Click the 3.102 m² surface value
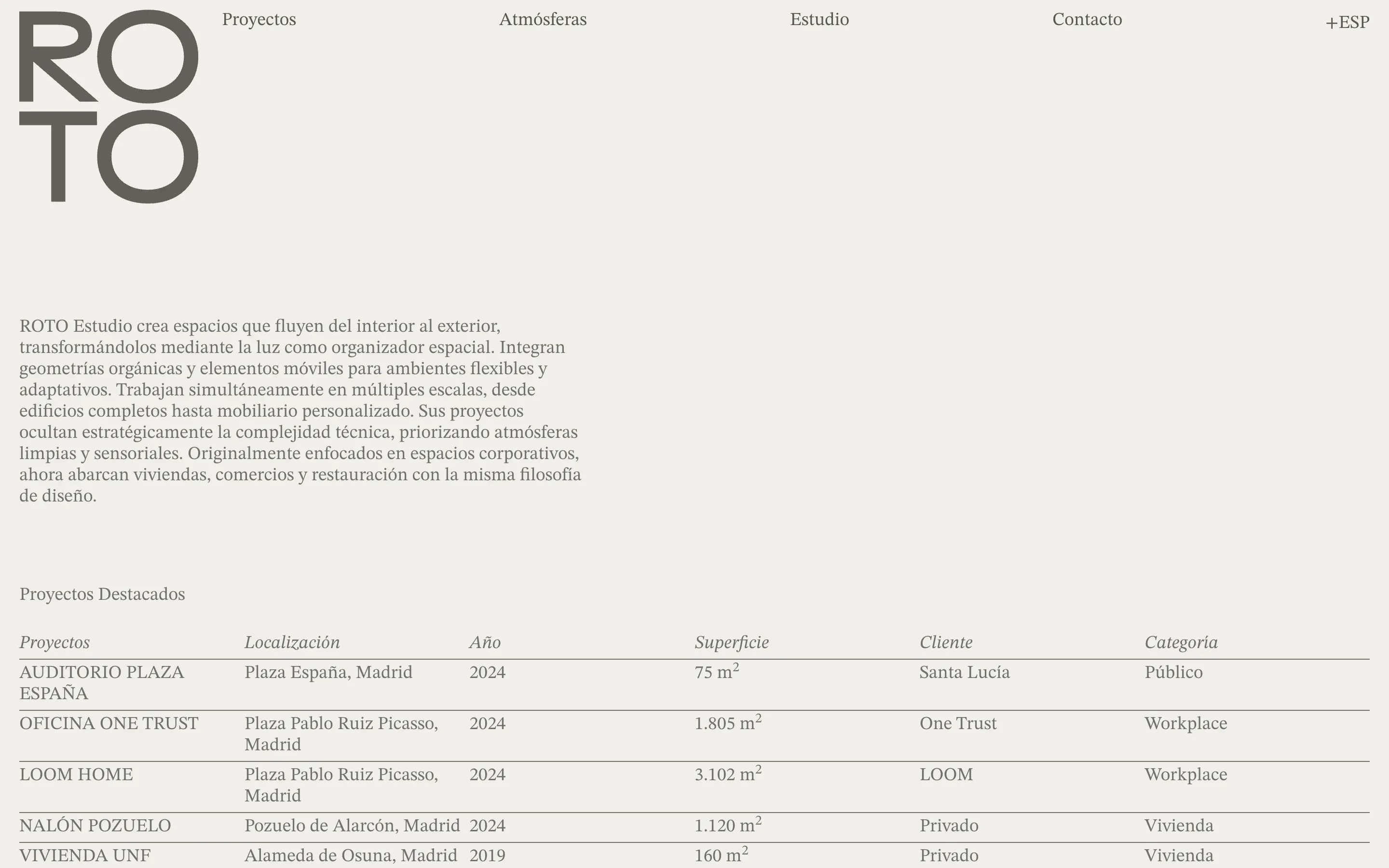 (728, 774)
